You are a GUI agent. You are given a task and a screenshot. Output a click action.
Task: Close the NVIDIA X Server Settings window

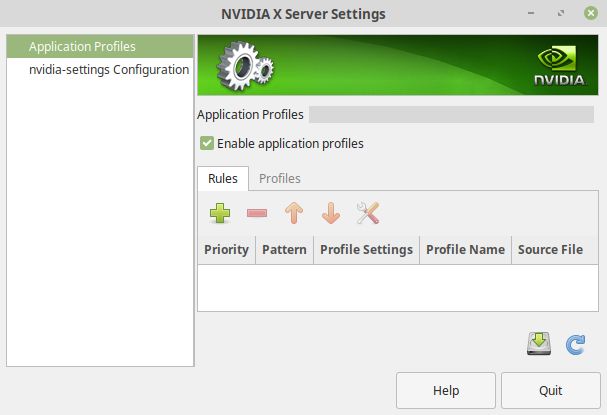591,14
